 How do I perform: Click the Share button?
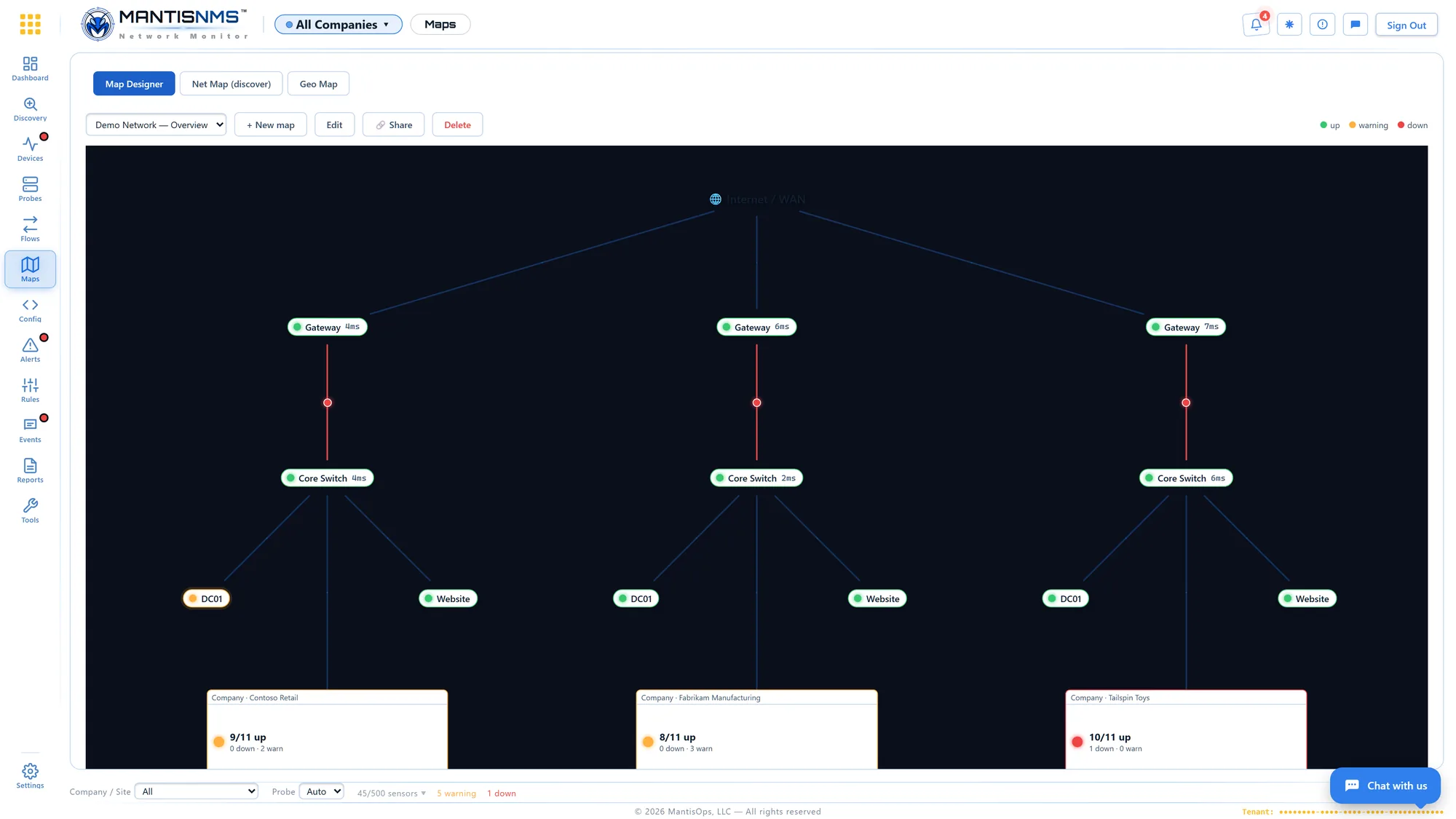tap(393, 124)
